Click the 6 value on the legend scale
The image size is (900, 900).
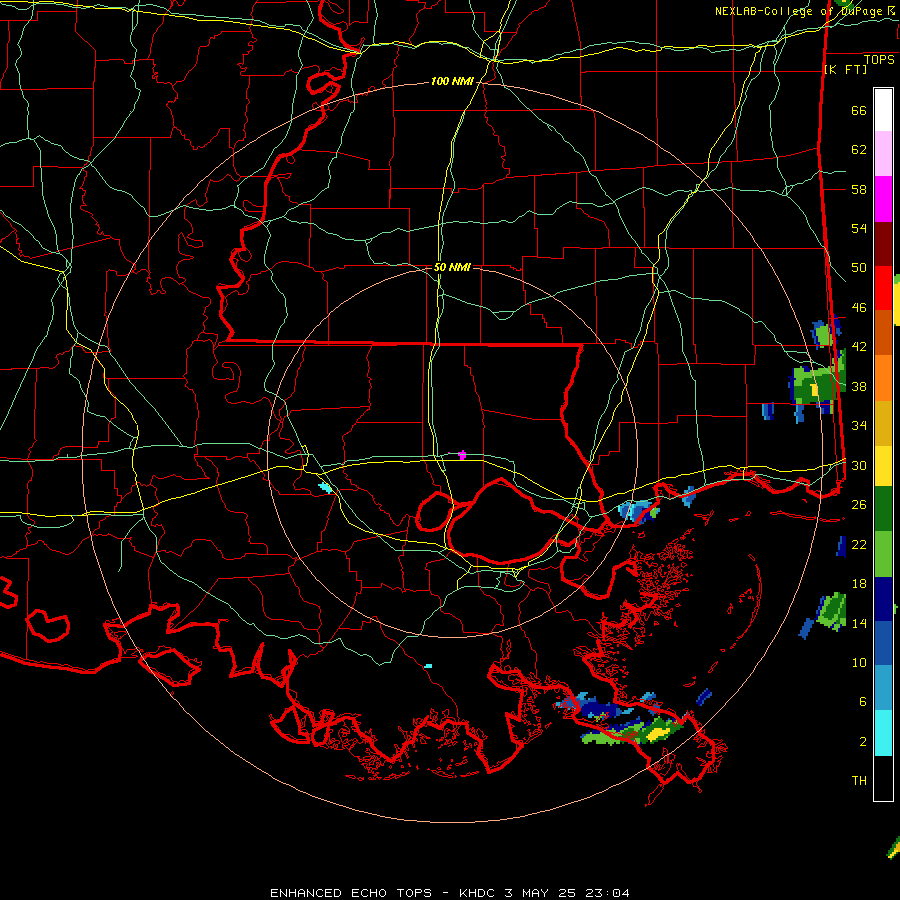coord(863,702)
